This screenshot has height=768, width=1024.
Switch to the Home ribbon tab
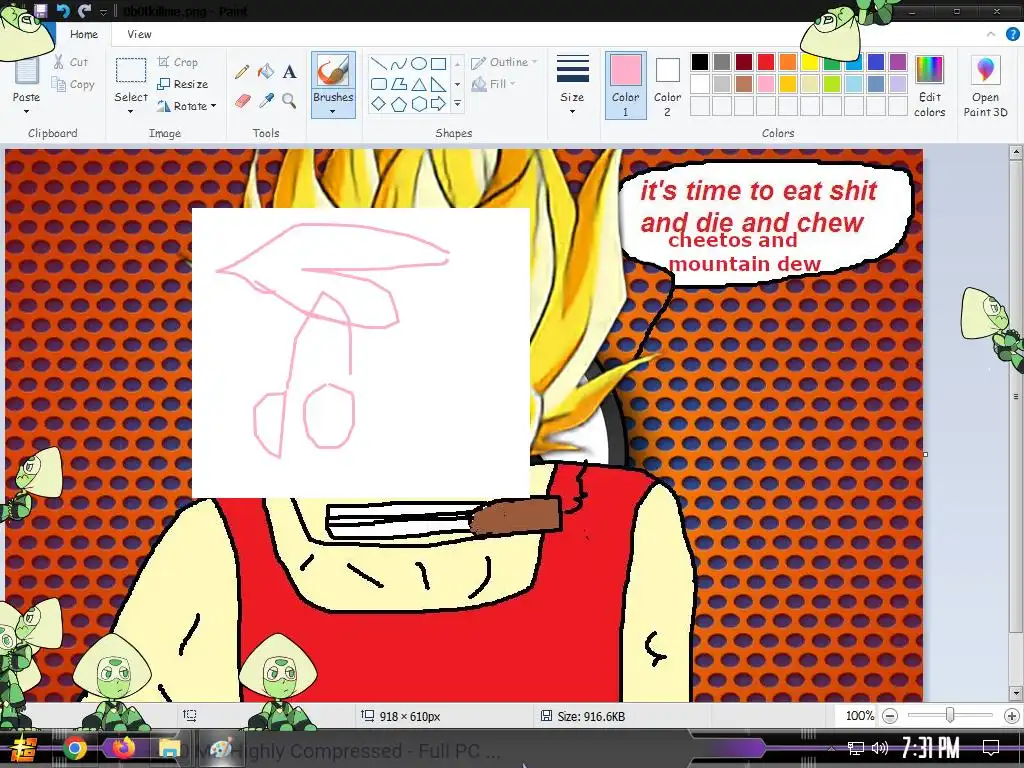point(84,35)
